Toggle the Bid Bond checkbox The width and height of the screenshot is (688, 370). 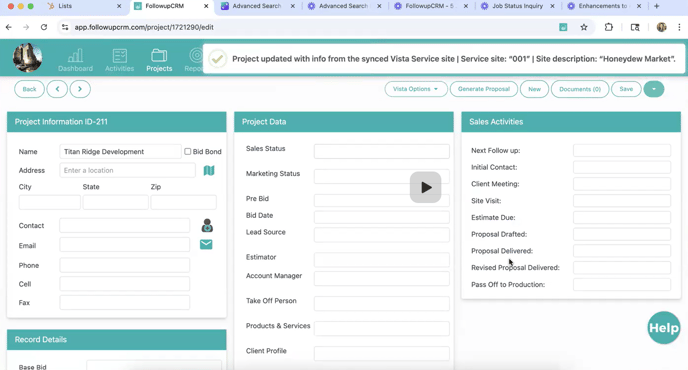pos(188,151)
